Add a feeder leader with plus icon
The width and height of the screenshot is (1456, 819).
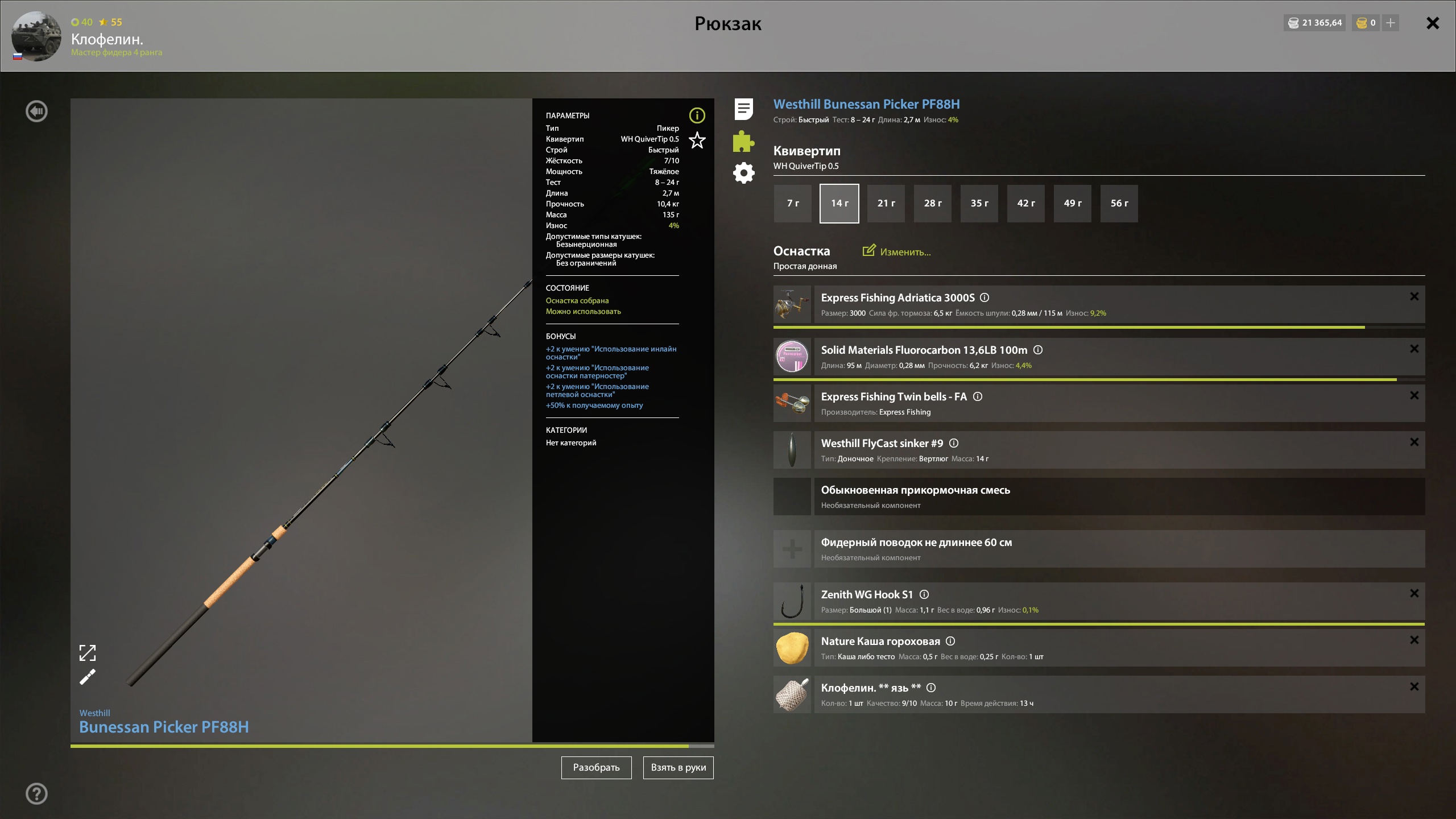pos(792,549)
